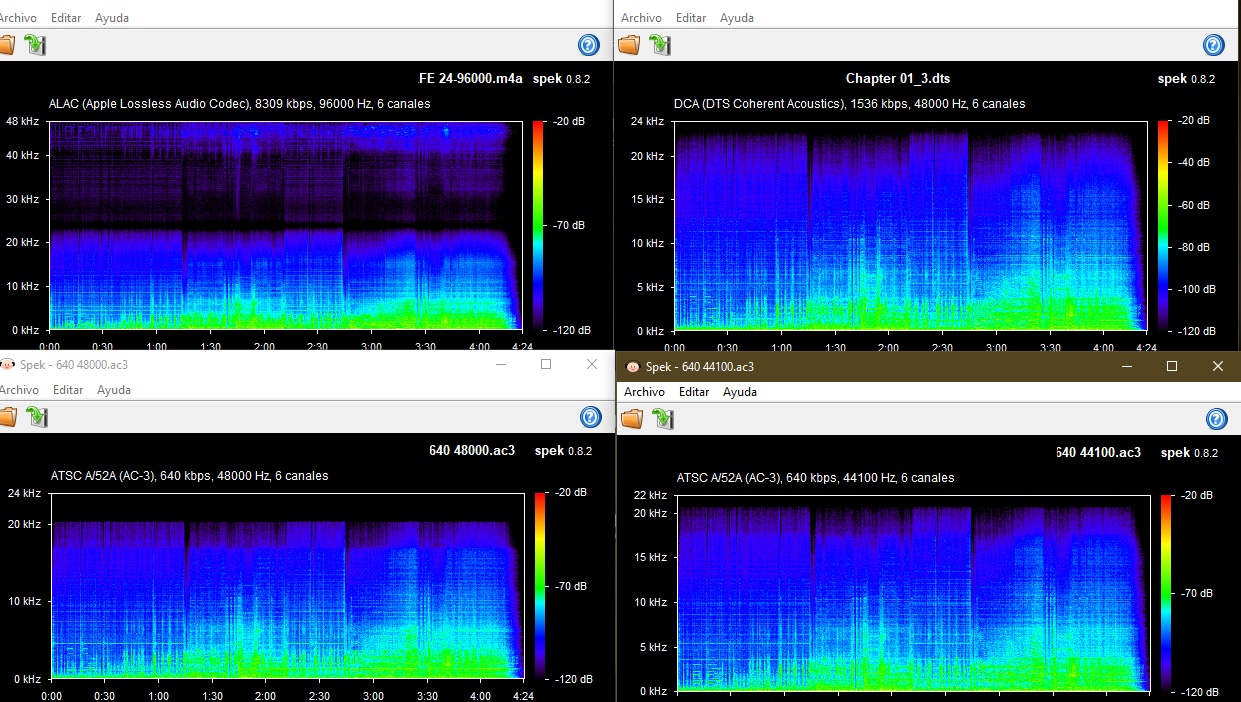Minimize the Spek 640 44100.ac3 window
Screen dimensions: 1241x702
point(1126,366)
